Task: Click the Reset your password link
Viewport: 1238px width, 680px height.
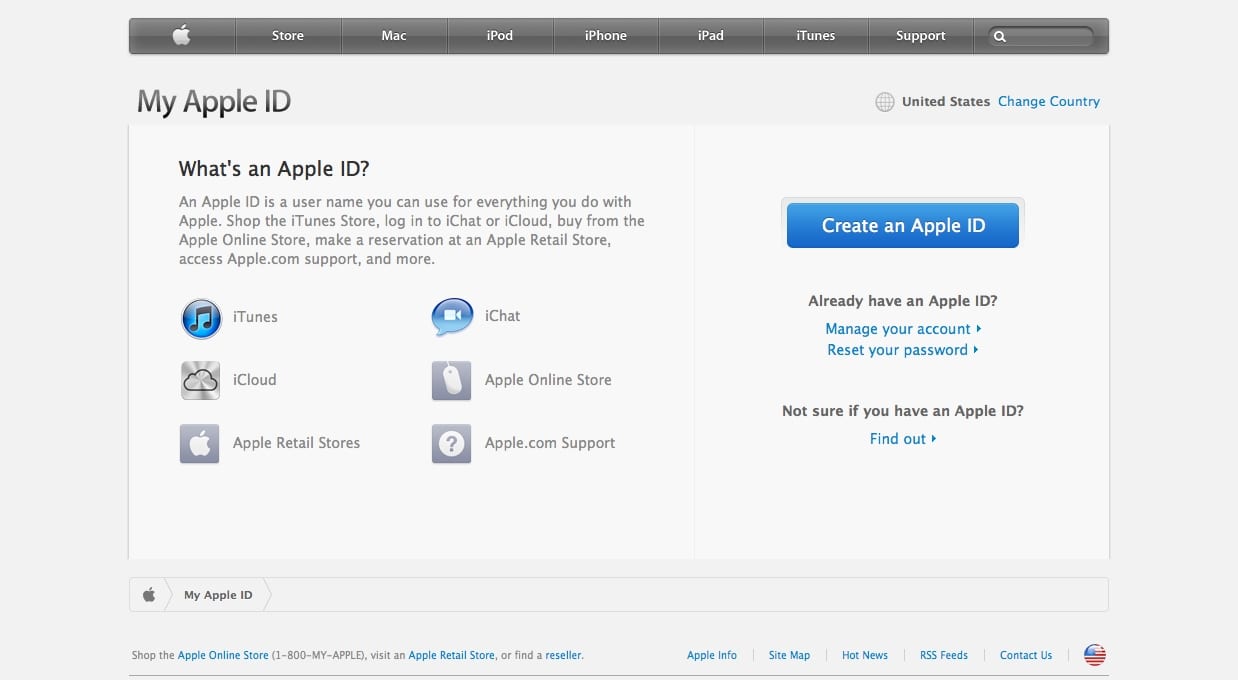Action: [903, 350]
